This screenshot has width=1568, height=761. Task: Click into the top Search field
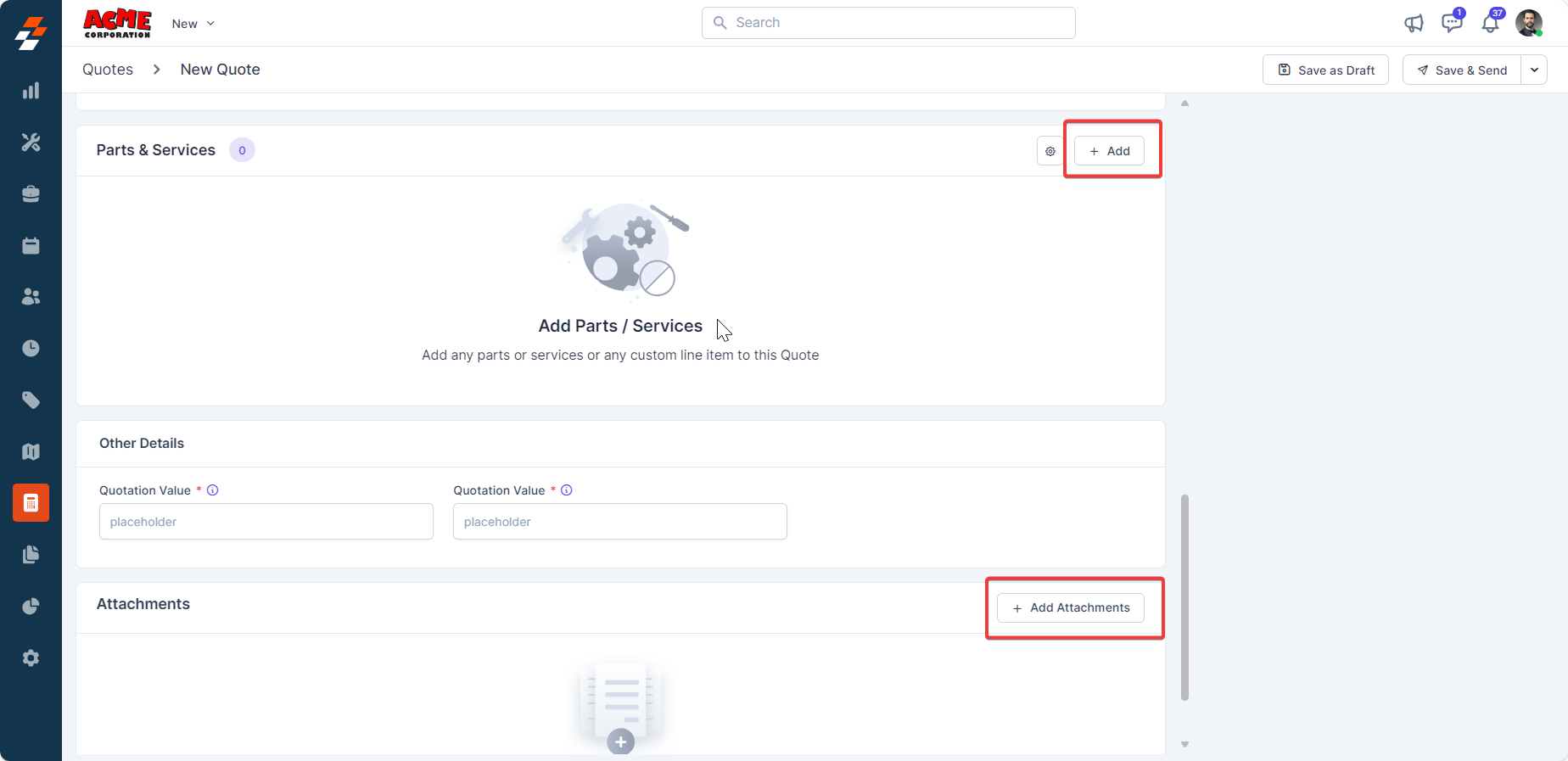[888, 23]
